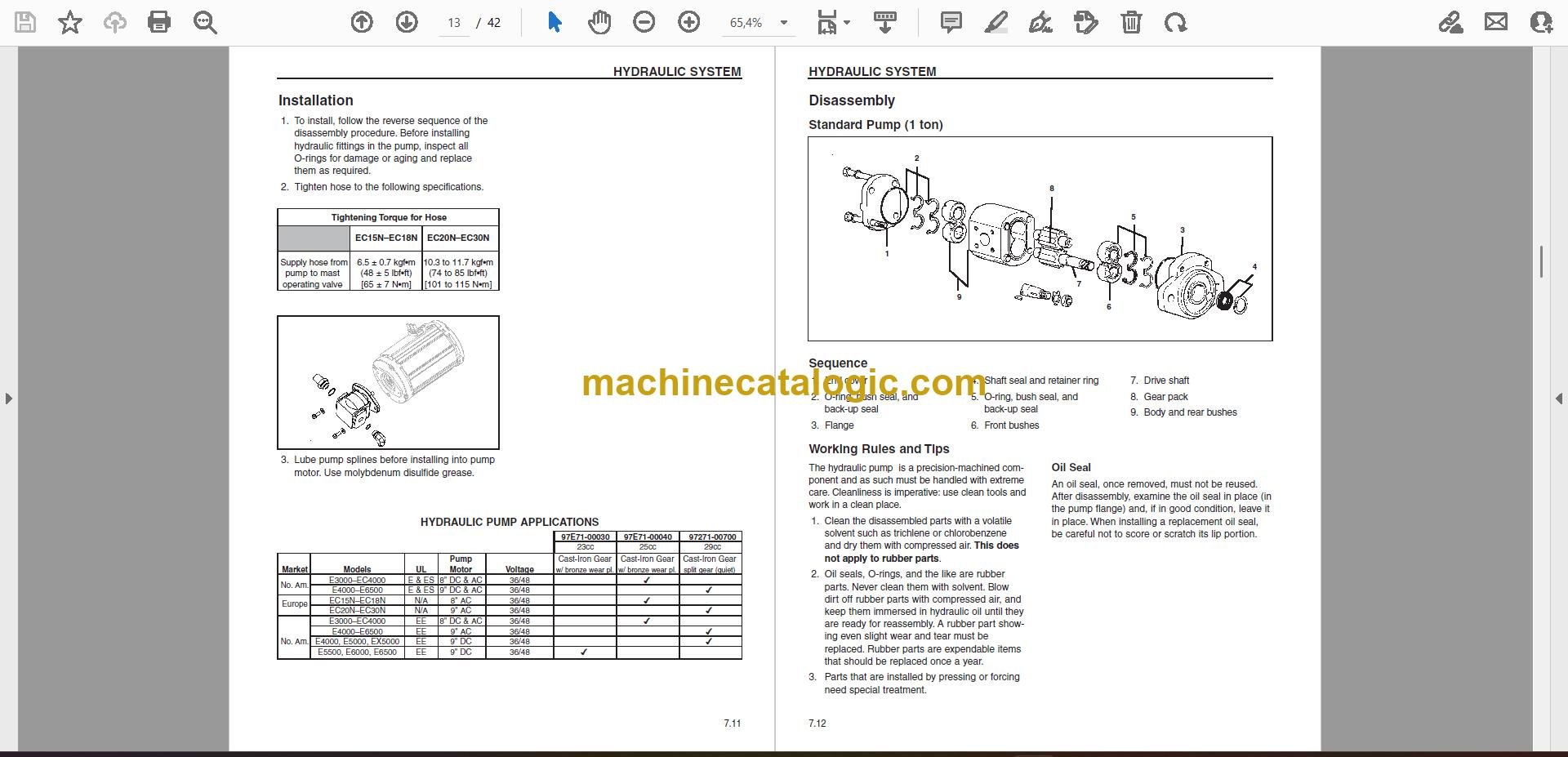Click the '97E71-00040' part number cell
This screenshot has height=757, width=1568.
[x=648, y=537]
